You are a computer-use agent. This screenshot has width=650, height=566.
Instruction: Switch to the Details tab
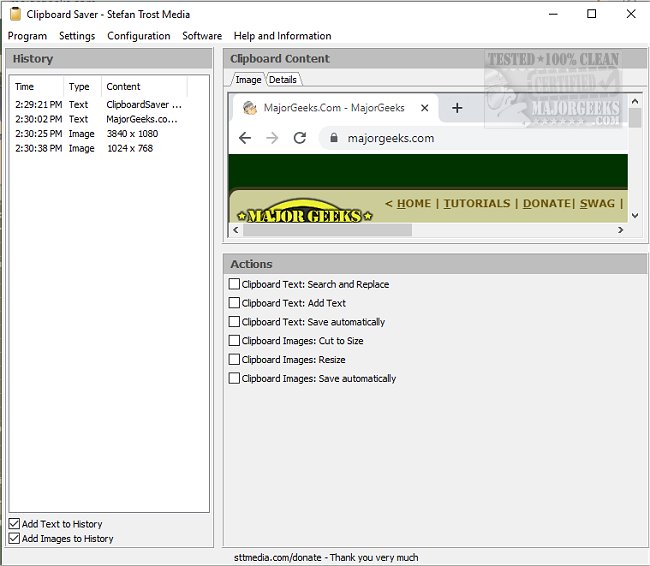point(282,80)
